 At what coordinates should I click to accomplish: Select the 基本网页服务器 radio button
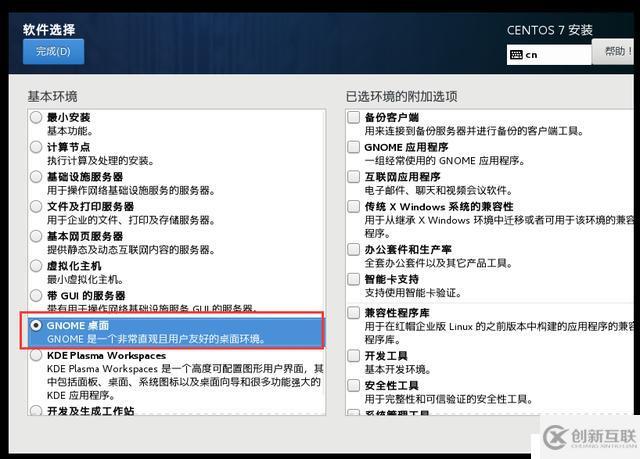click(x=36, y=236)
